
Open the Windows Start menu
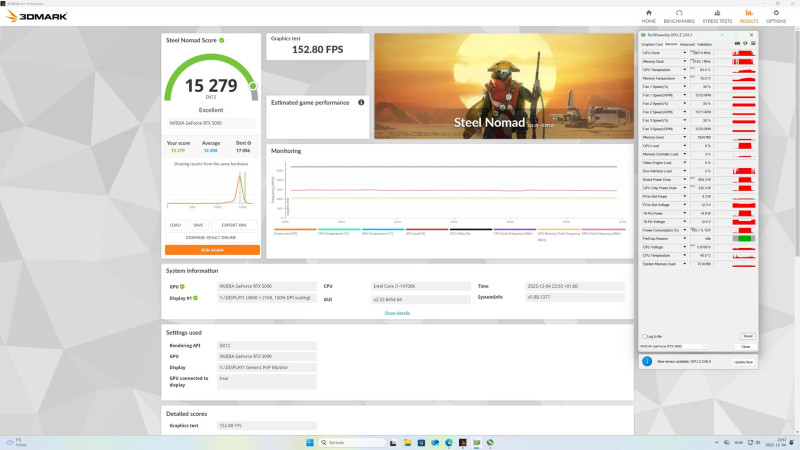point(310,442)
